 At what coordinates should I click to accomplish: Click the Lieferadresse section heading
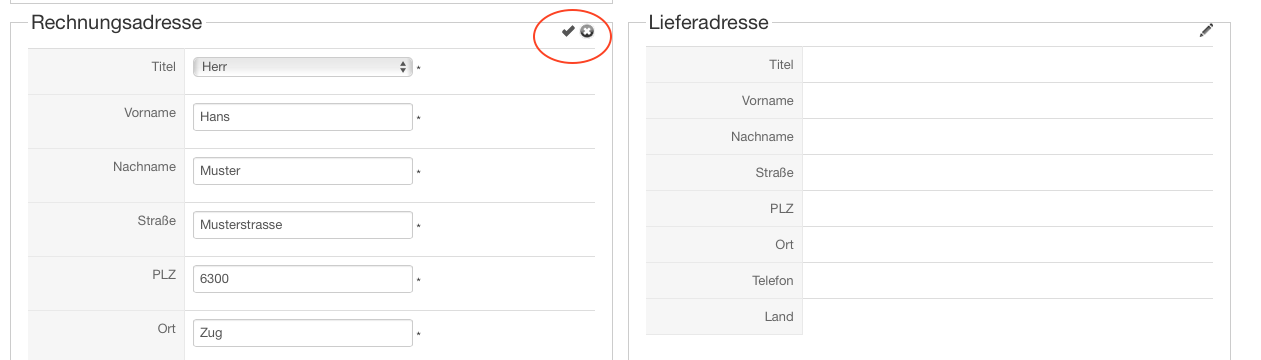click(708, 22)
